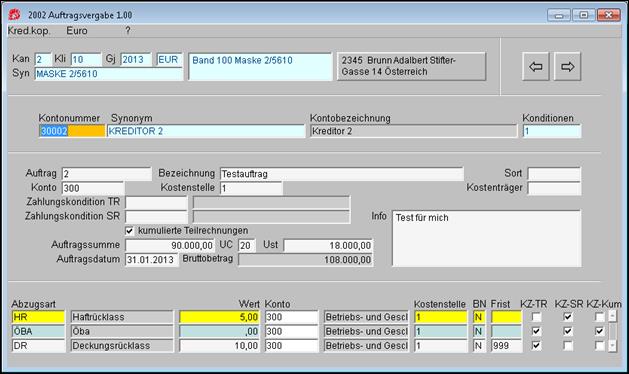Click the Band 100 Maske 2/5610 box
Screen dimensions: 629x374
260,67
